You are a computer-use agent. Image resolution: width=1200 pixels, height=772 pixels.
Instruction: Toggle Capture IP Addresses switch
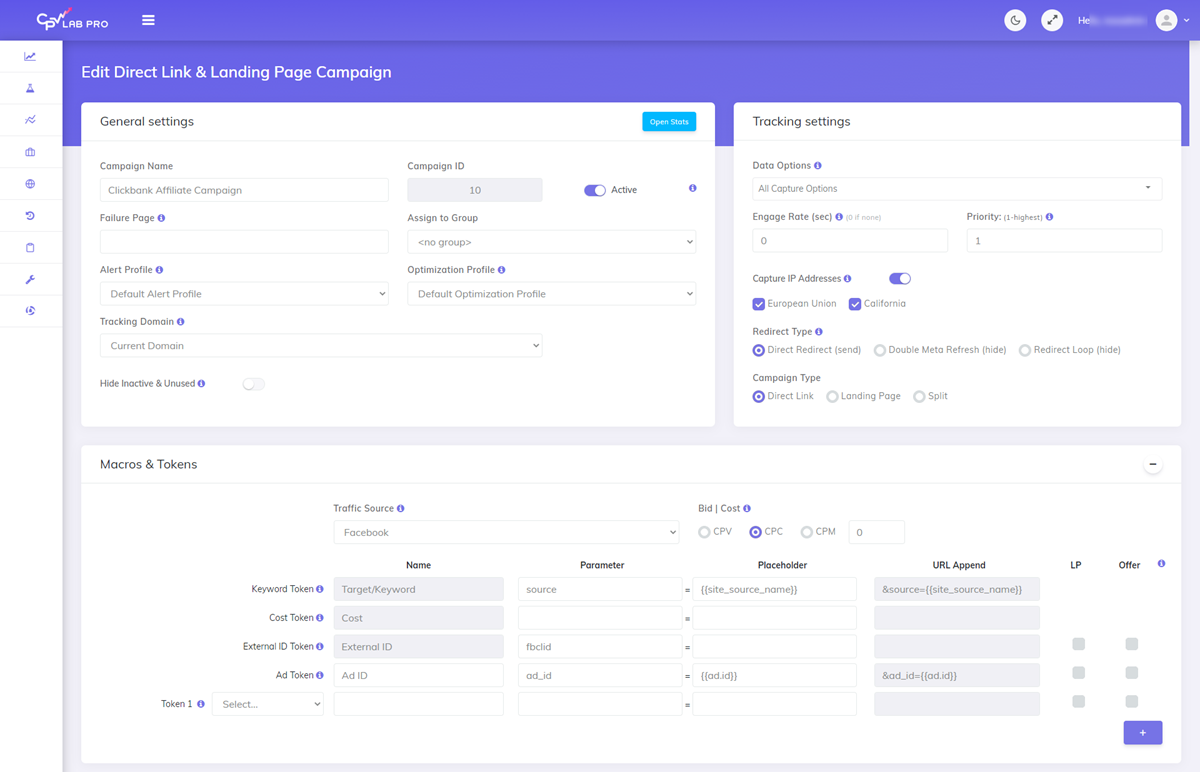coord(900,279)
